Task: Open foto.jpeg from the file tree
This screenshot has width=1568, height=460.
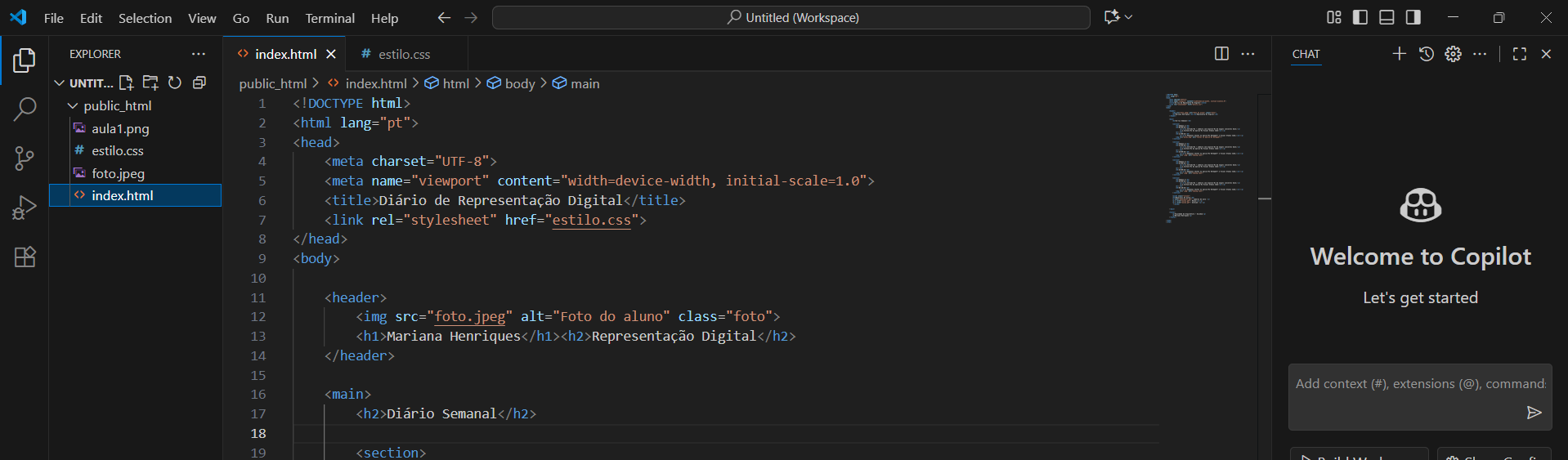Action: pos(118,173)
